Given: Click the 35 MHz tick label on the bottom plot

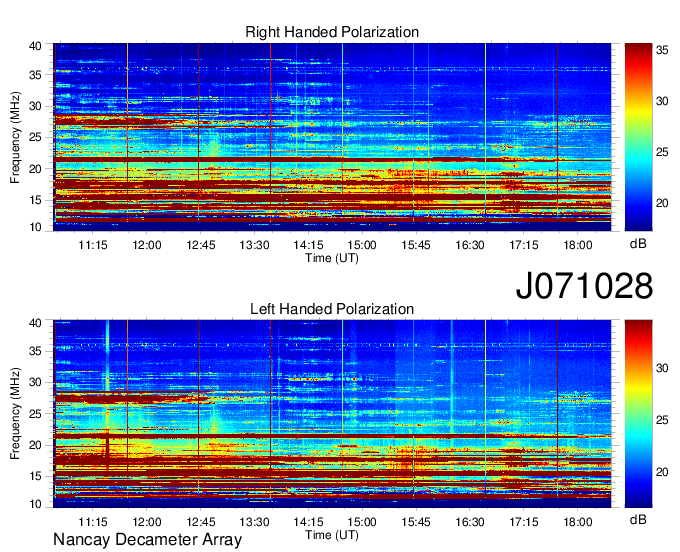Looking at the screenshot, I should pos(36,351).
